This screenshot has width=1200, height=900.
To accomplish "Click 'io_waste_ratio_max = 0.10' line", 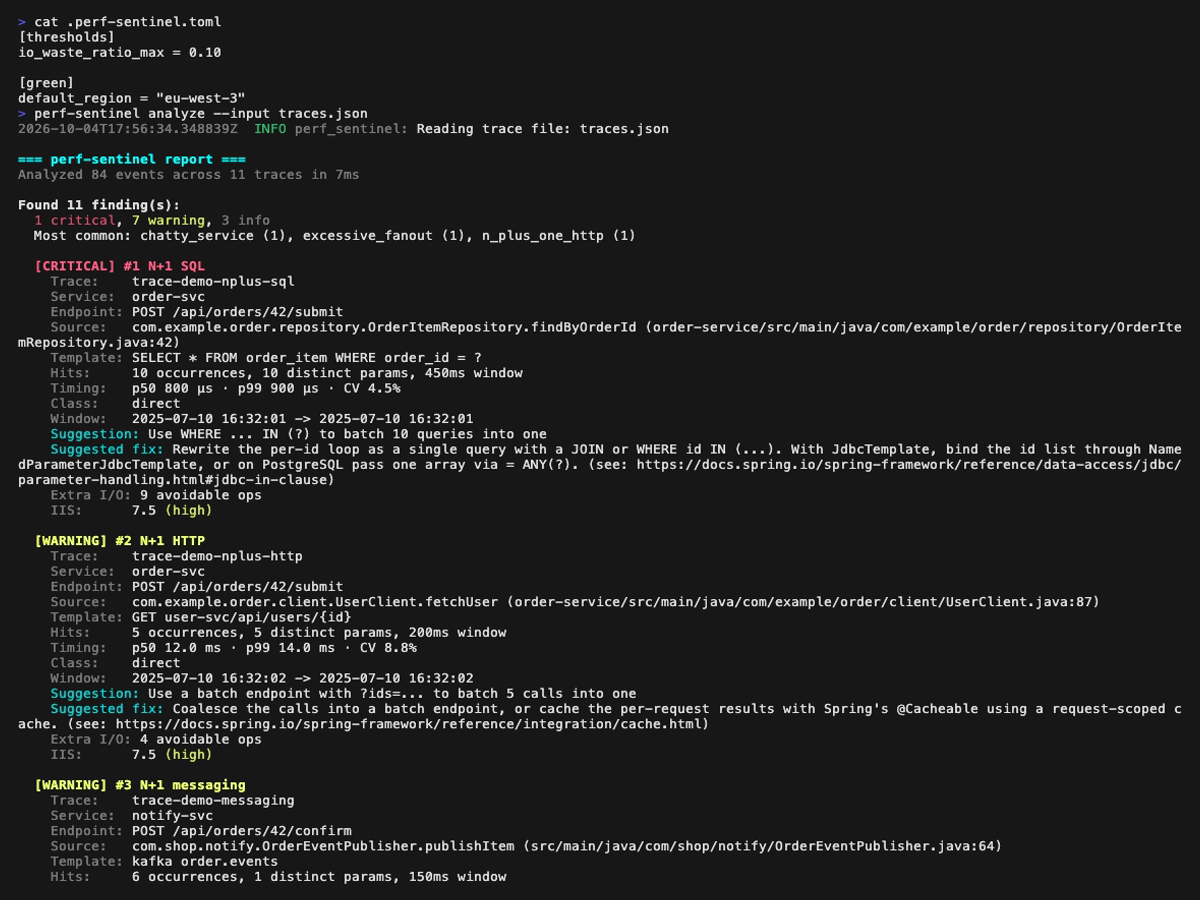I will [120, 52].
